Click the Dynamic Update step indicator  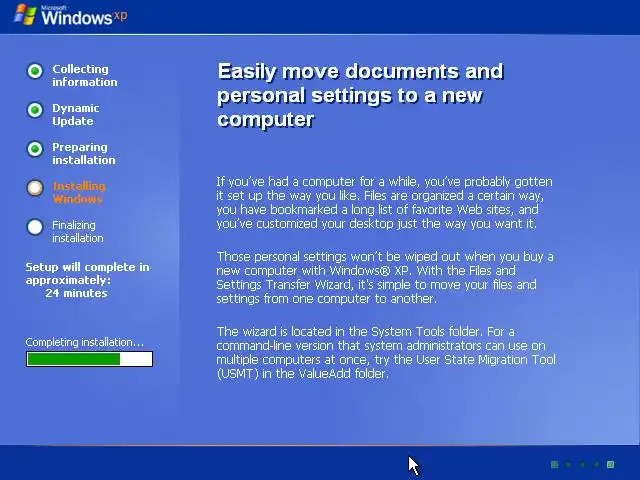pos(35,110)
